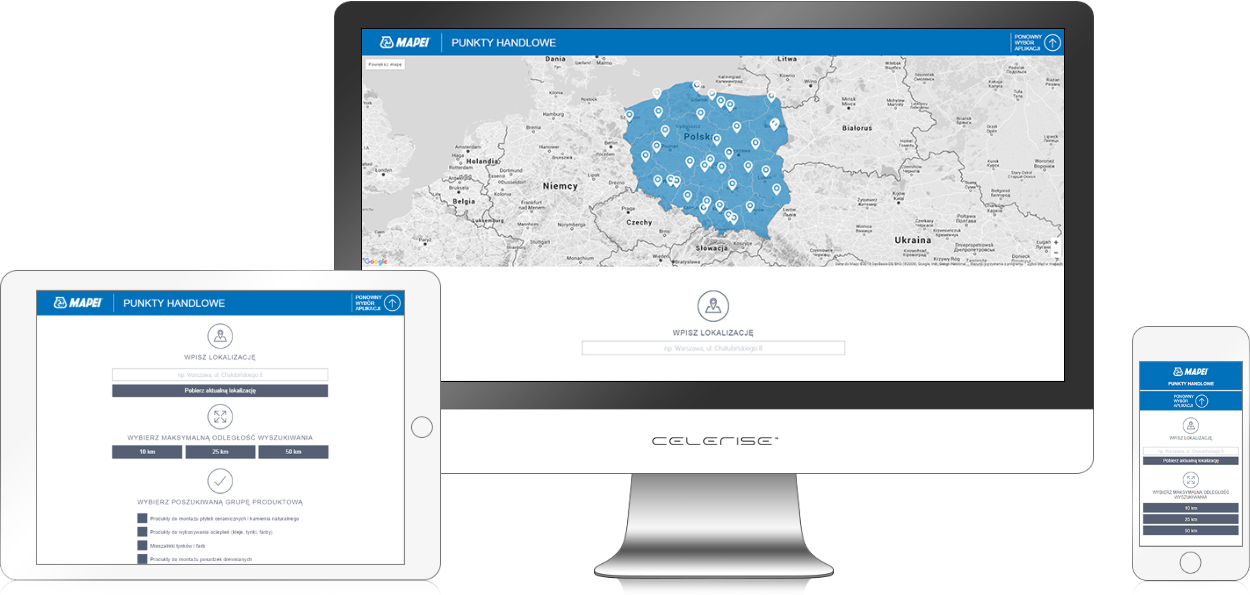Click the person location icon on the desktop monitor
1250x595 pixels.
pyautogui.click(x=713, y=306)
